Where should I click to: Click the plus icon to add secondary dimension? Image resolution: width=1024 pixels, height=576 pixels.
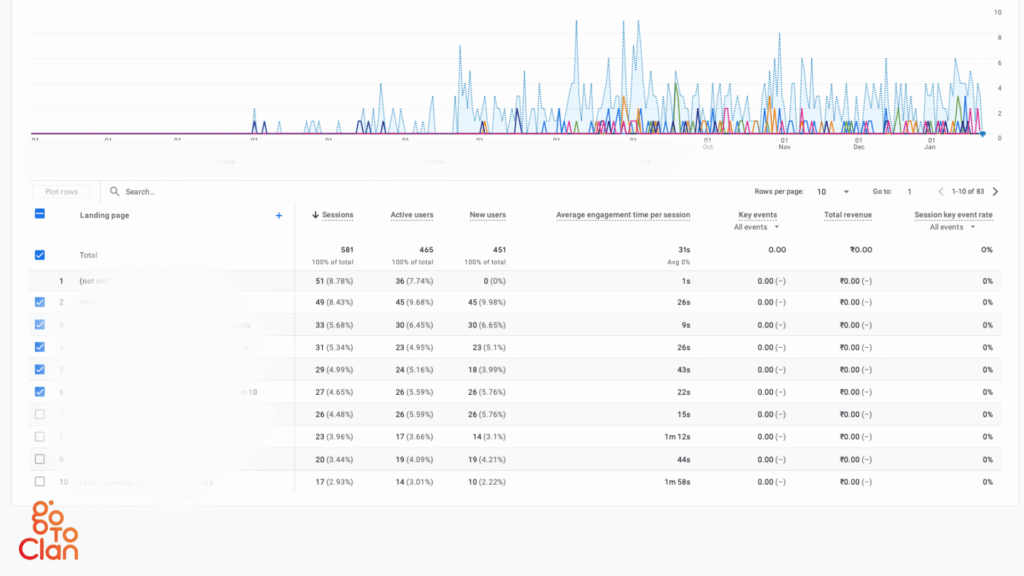coord(279,215)
